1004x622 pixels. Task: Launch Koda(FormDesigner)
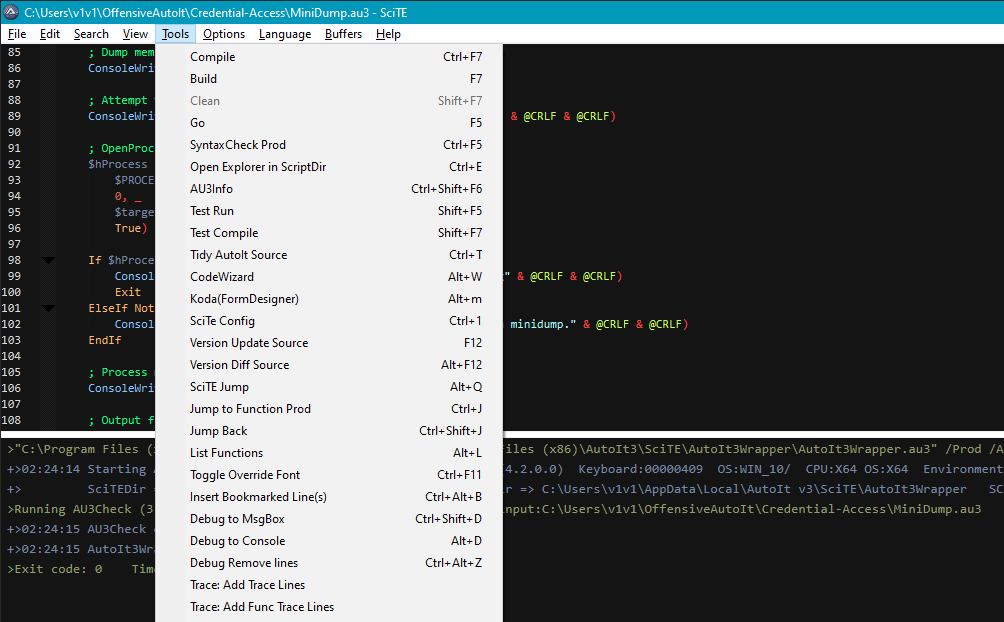329,299
